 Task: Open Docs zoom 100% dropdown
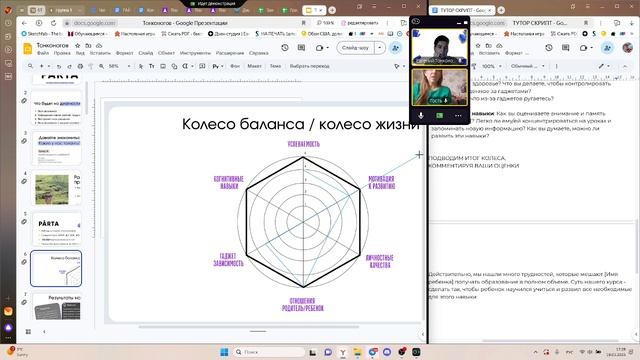coord(492,66)
